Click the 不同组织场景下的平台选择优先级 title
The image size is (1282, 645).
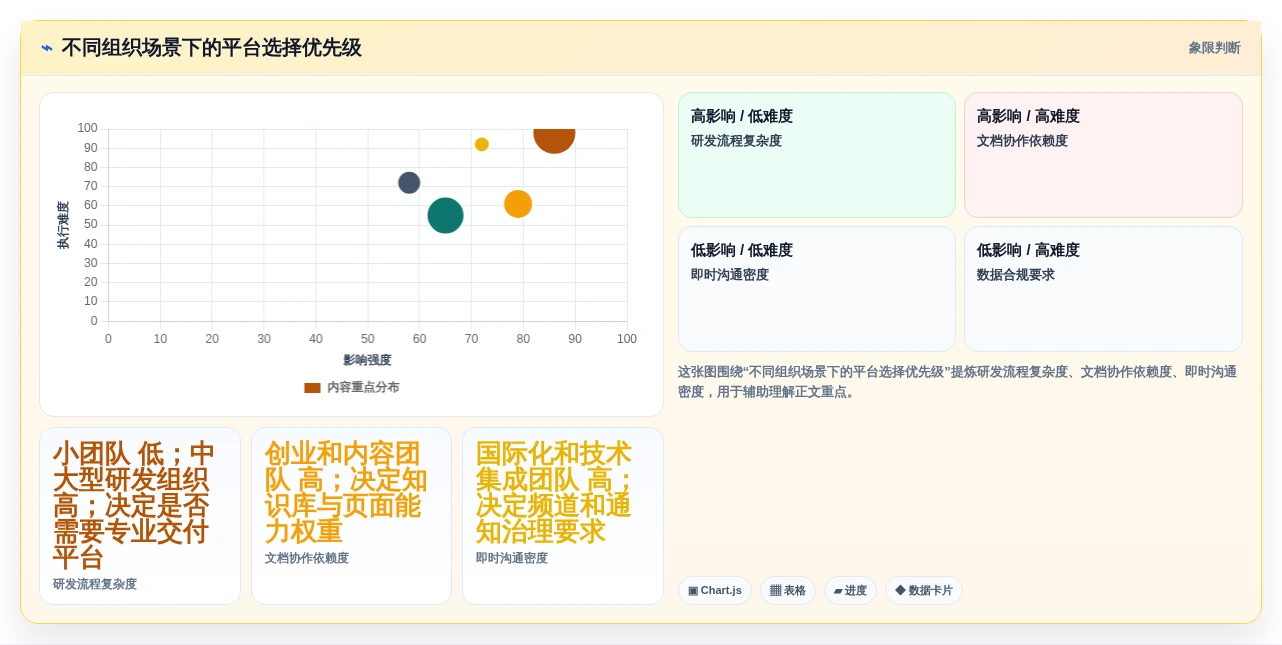click(211, 48)
